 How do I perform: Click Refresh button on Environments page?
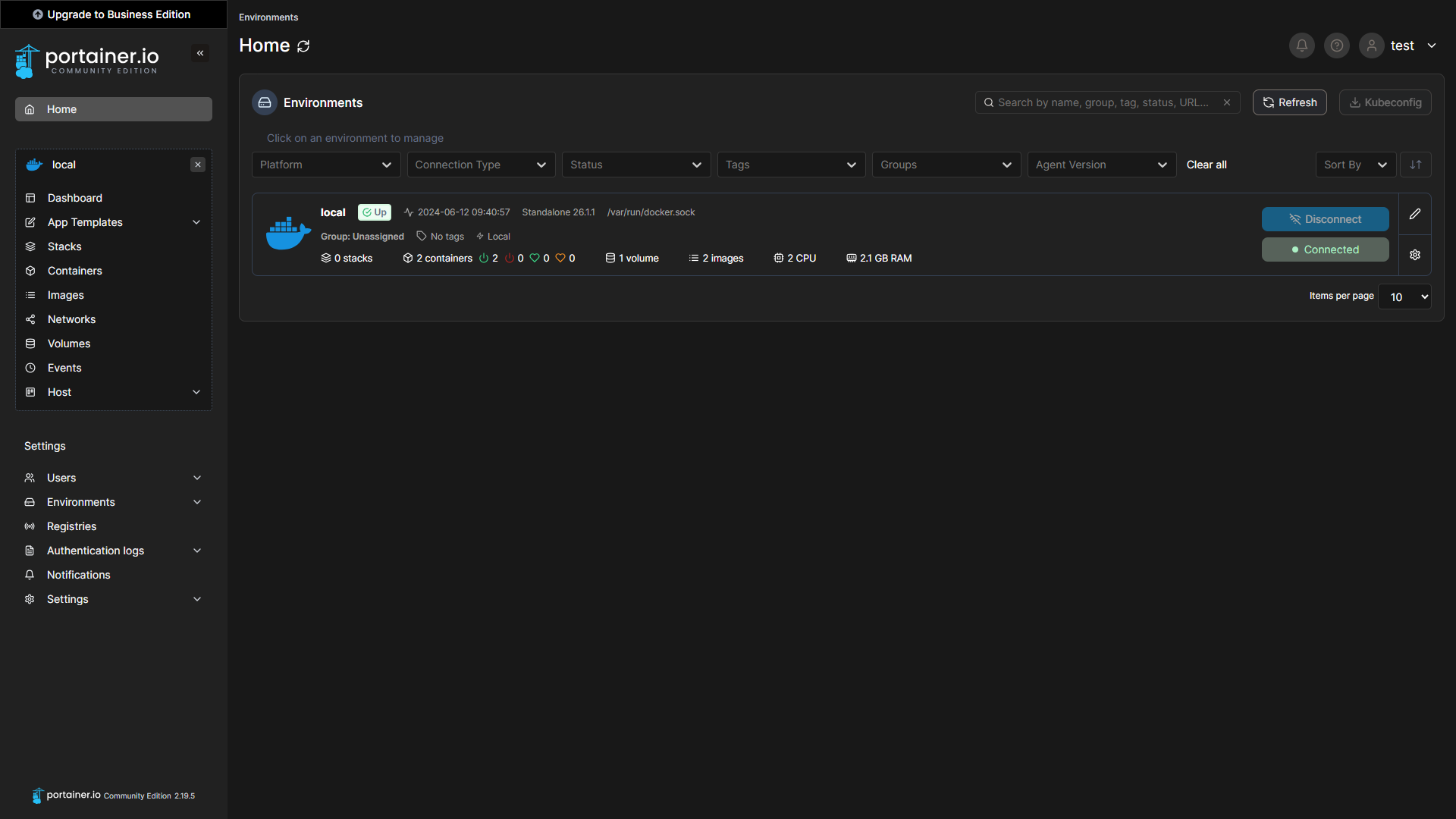pos(1290,102)
